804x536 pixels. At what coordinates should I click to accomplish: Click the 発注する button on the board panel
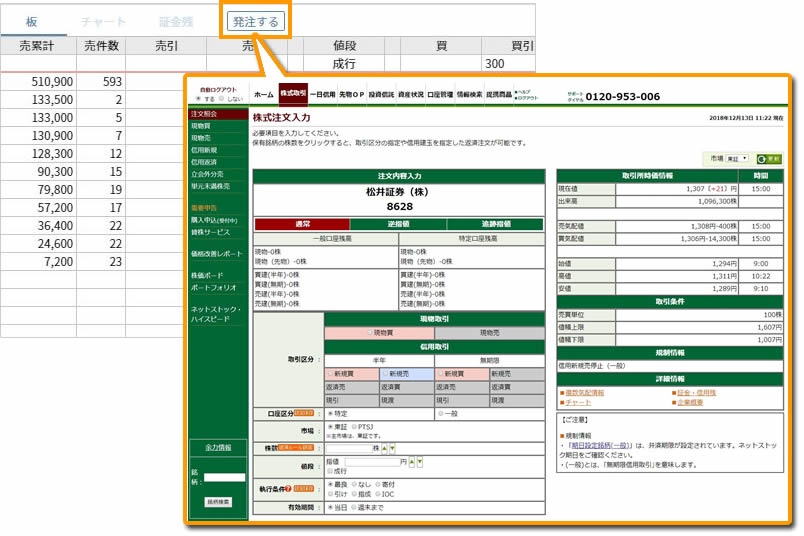coord(255,22)
